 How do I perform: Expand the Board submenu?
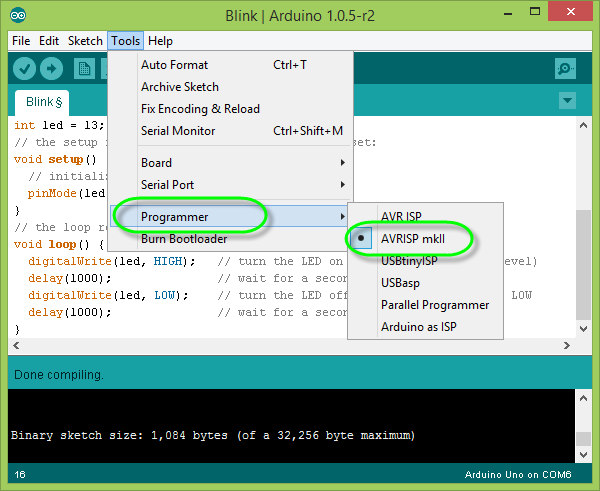pos(230,163)
